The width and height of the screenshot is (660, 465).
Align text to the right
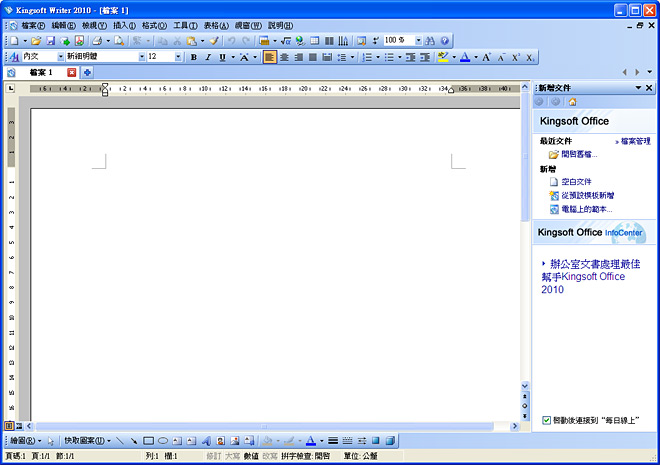coord(298,57)
